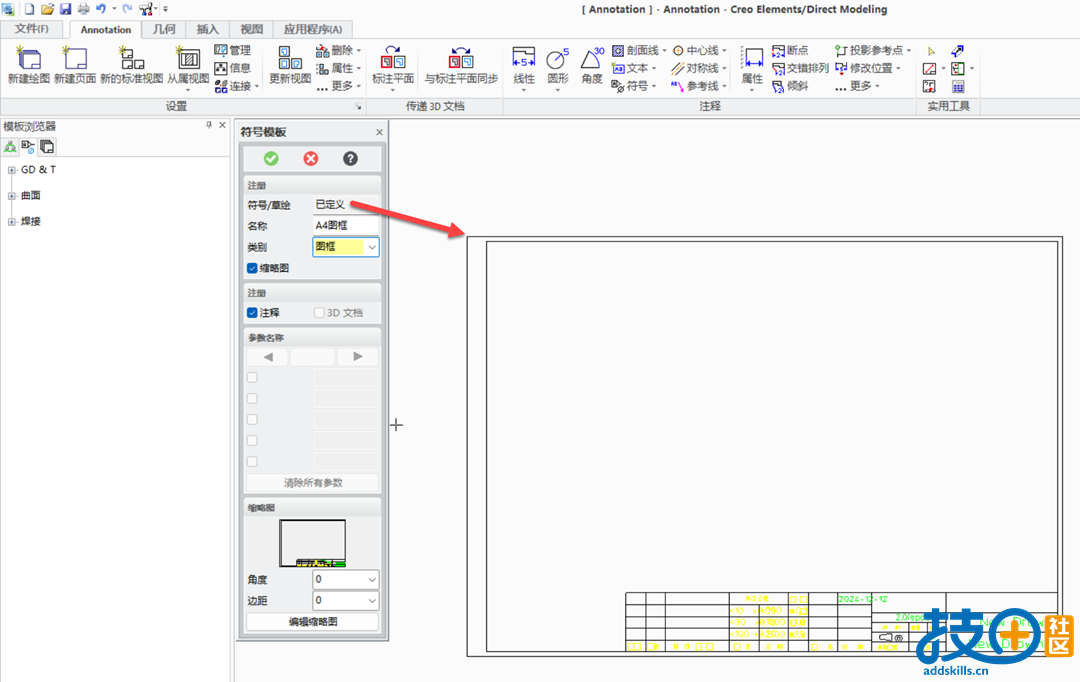Cancel symbol template with red X
Image resolution: width=1080 pixels, height=682 pixels.
pyautogui.click(x=311, y=158)
